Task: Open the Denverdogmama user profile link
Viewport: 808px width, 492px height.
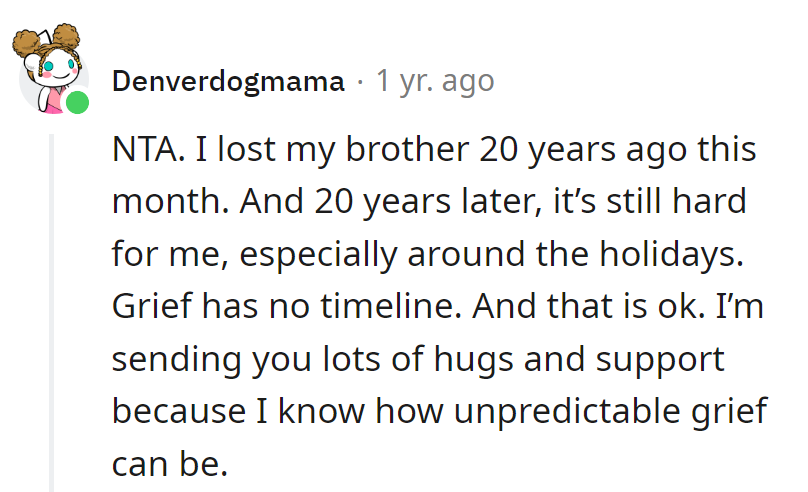Action: pyautogui.click(x=228, y=81)
